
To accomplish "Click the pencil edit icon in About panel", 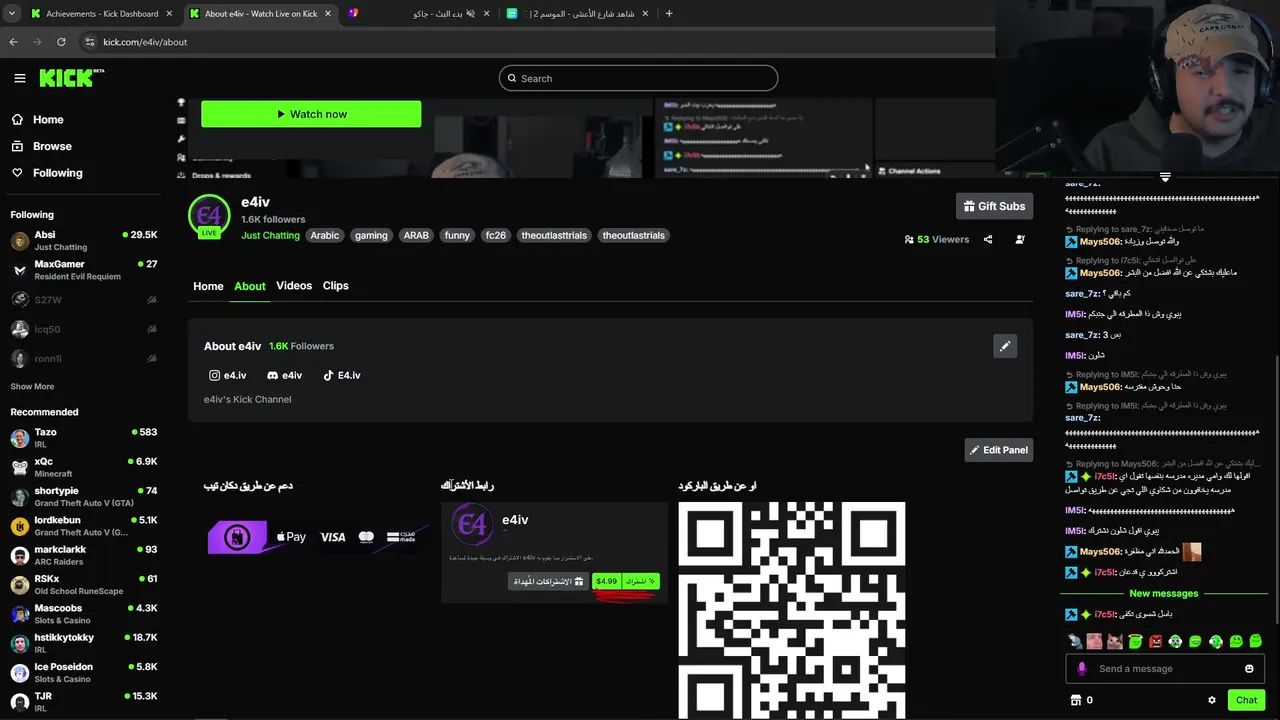I will [x=1005, y=346].
